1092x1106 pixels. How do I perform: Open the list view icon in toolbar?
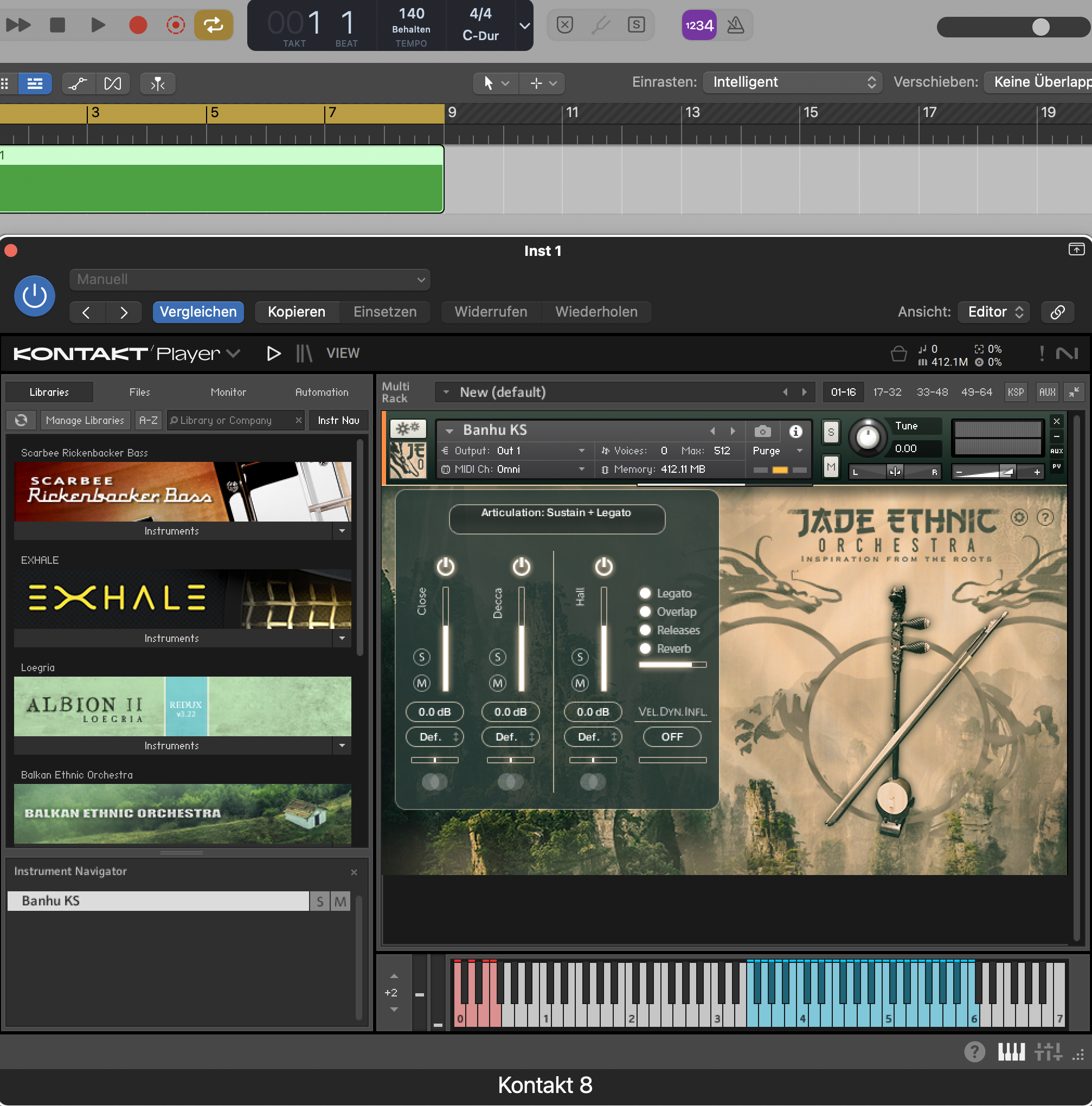tap(35, 83)
